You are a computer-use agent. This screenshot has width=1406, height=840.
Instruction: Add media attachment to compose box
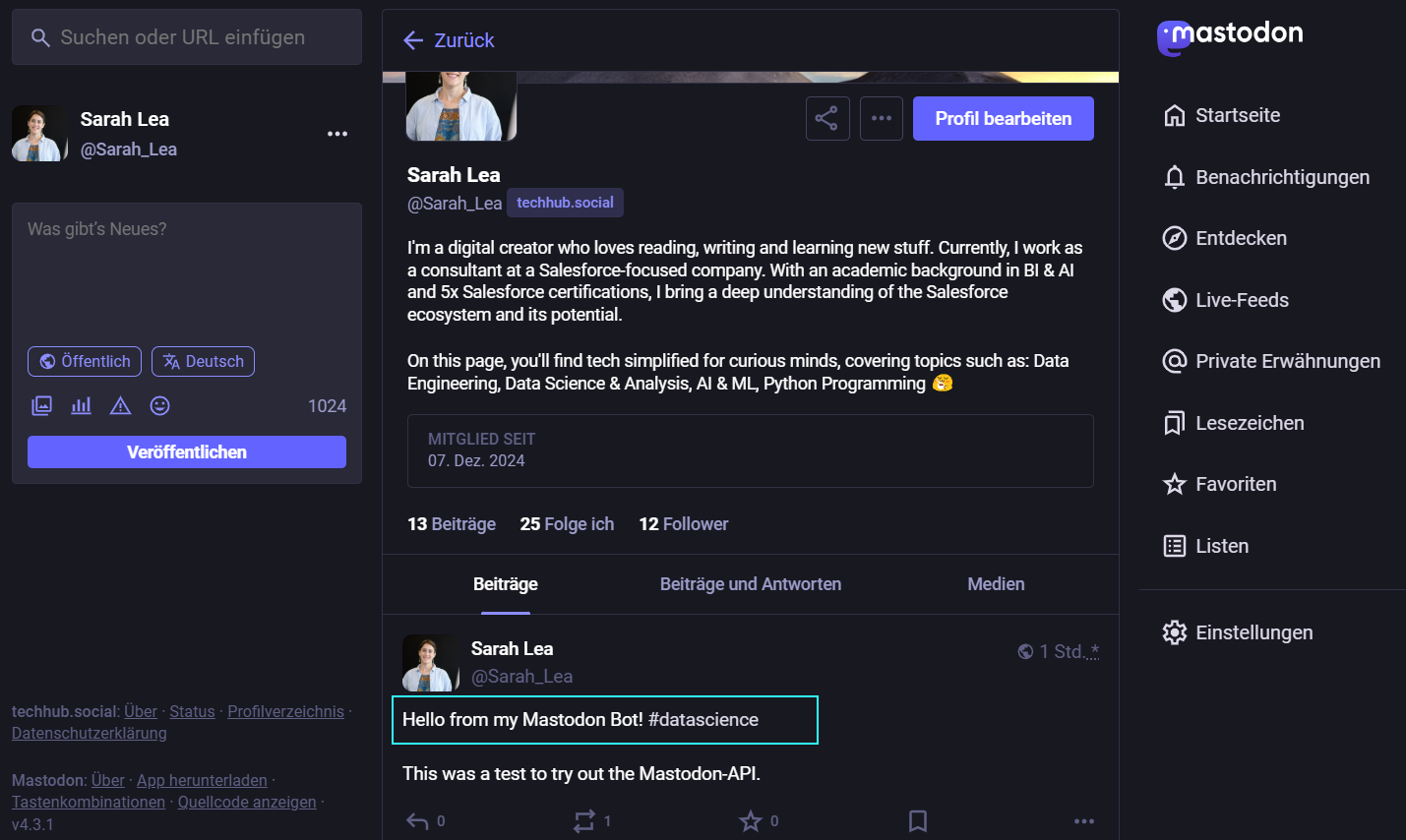pyautogui.click(x=42, y=406)
